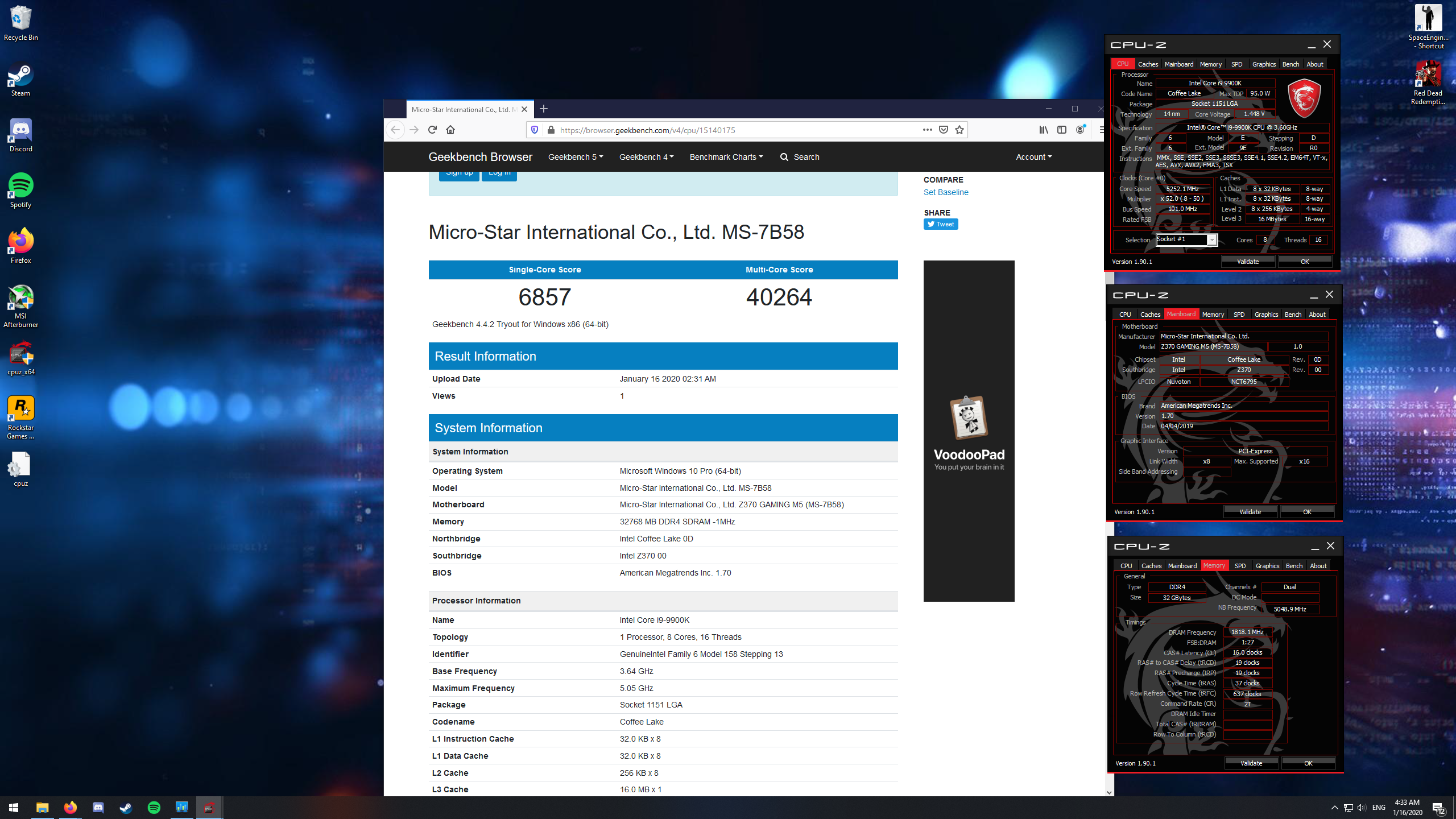
Task: Expand the Geekbench 5 dropdown menu
Action: tap(576, 157)
